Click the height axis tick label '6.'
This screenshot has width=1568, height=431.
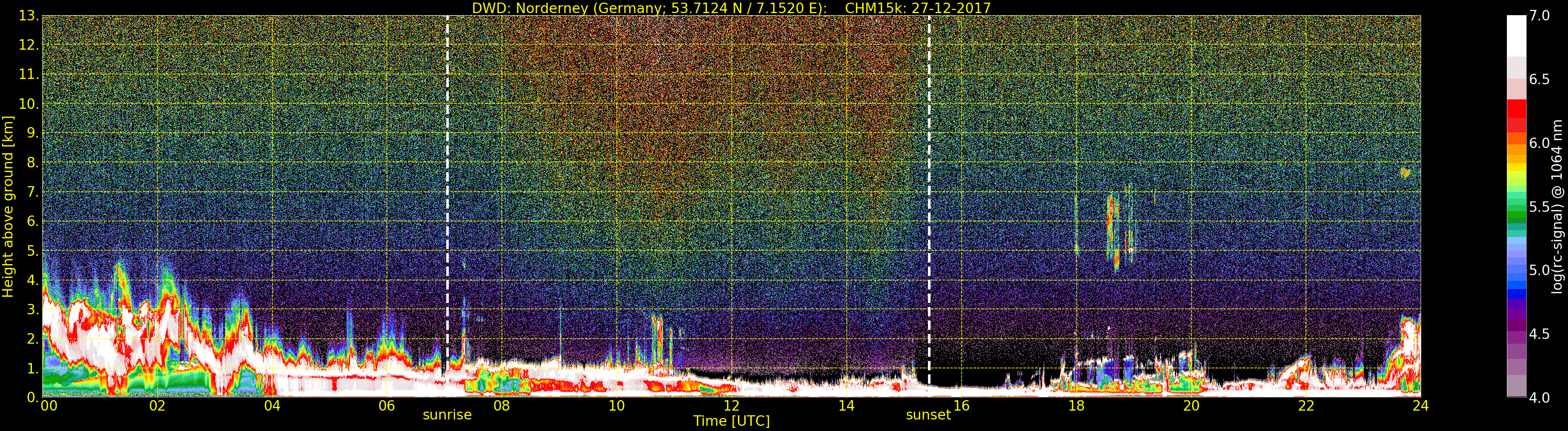pos(33,221)
